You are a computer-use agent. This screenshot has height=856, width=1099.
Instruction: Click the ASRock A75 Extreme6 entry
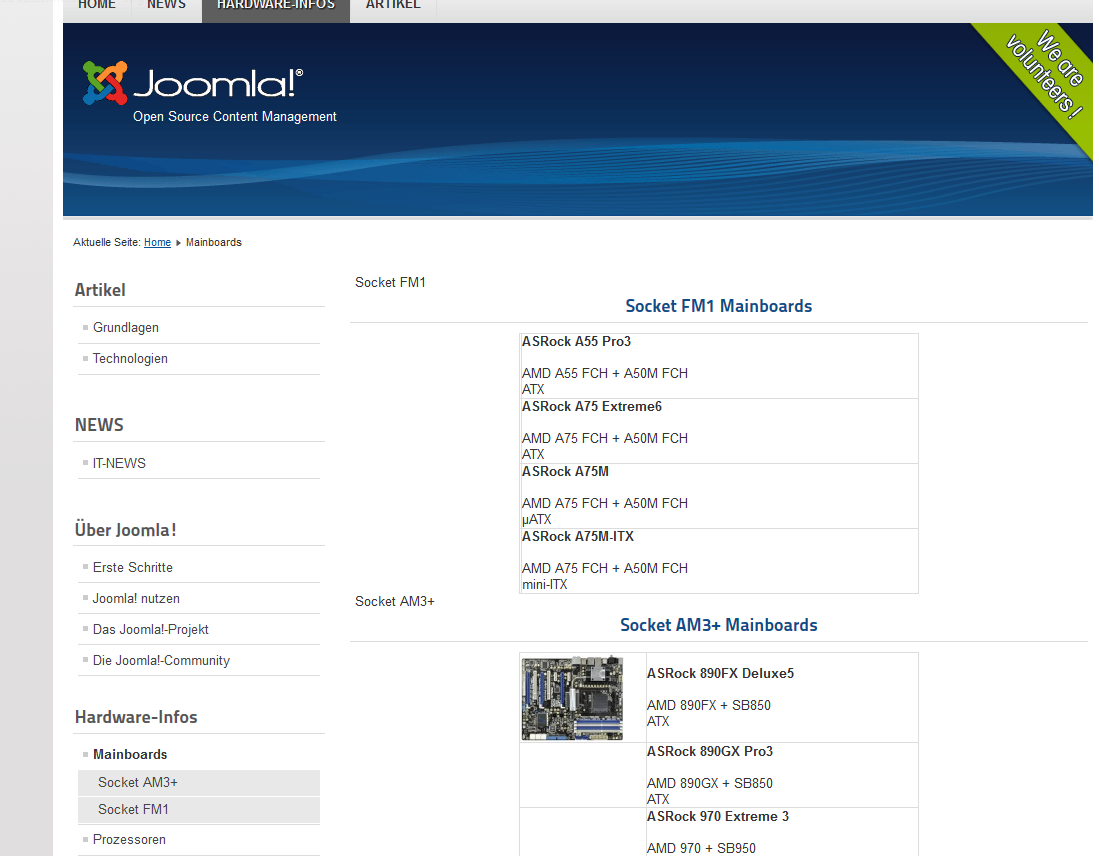592,407
